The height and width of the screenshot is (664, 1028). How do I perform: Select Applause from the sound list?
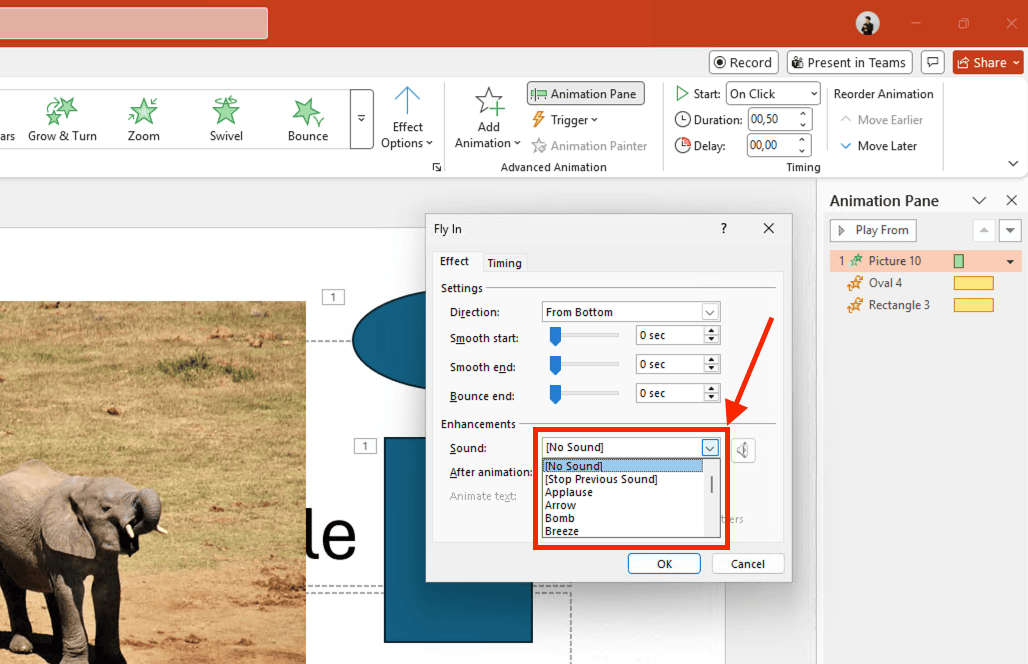click(x=569, y=492)
